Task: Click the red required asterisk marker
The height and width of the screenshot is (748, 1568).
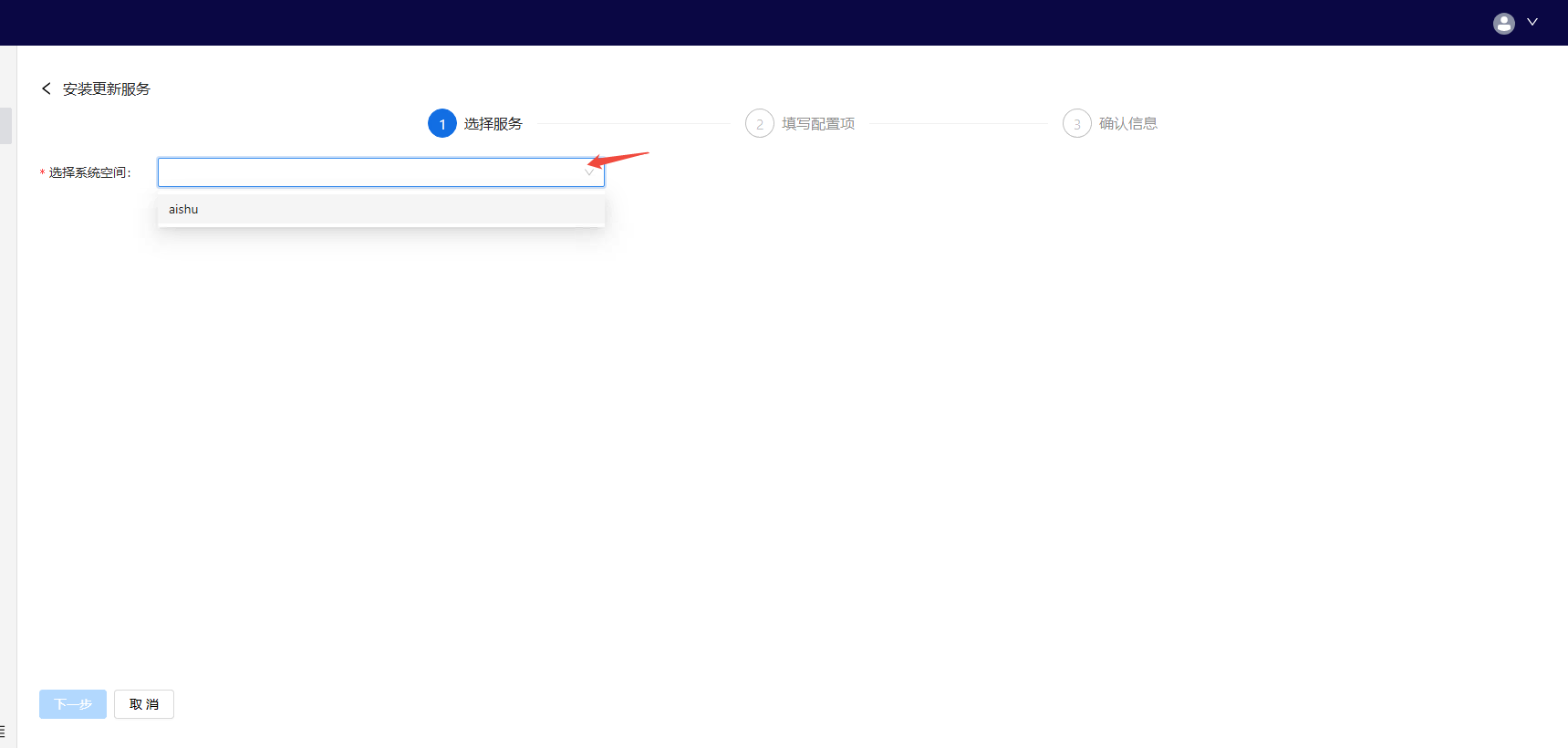Action: click(x=42, y=173)
